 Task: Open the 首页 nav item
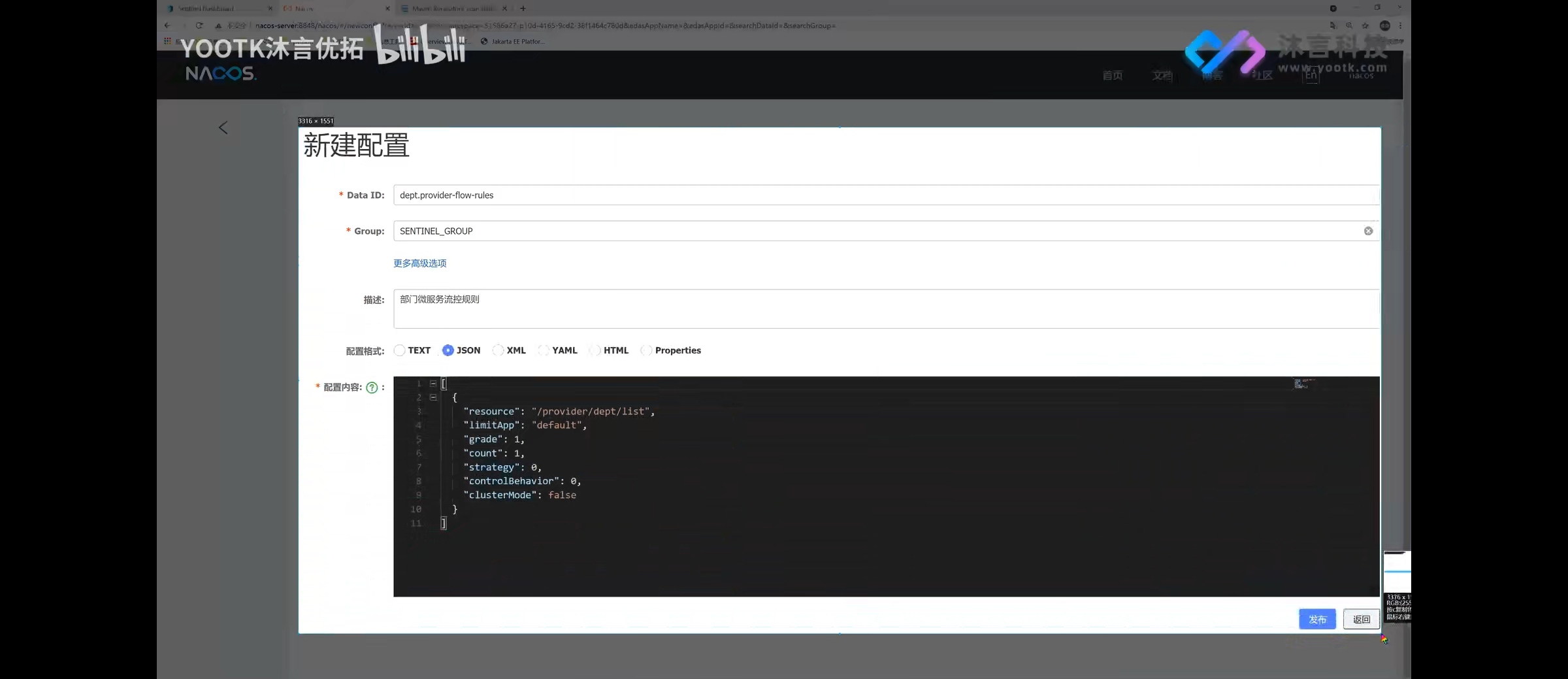click(x=1113, y=76)
